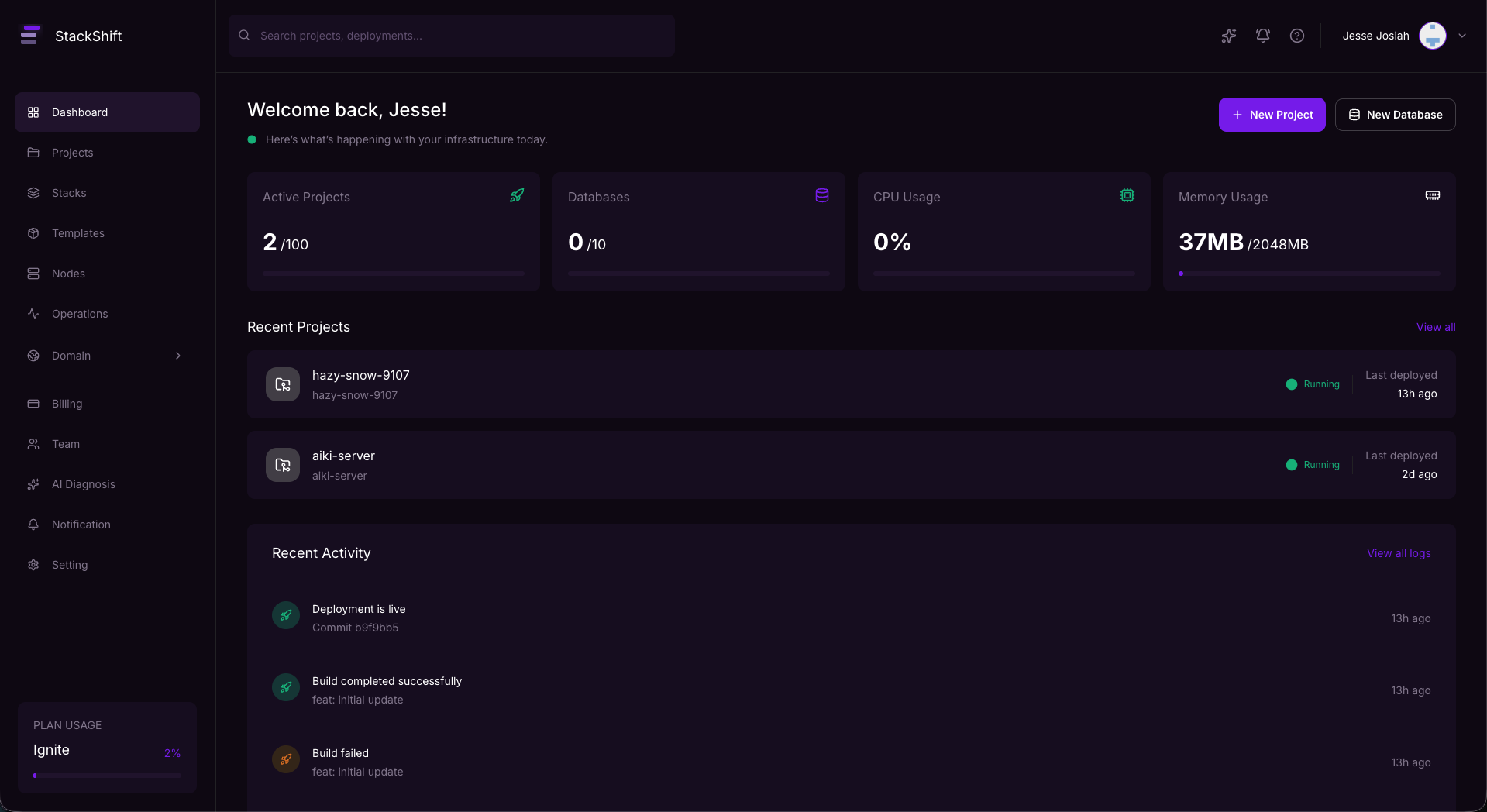
Task: Click the AI sparkle icon in header
Action: 1228,36
